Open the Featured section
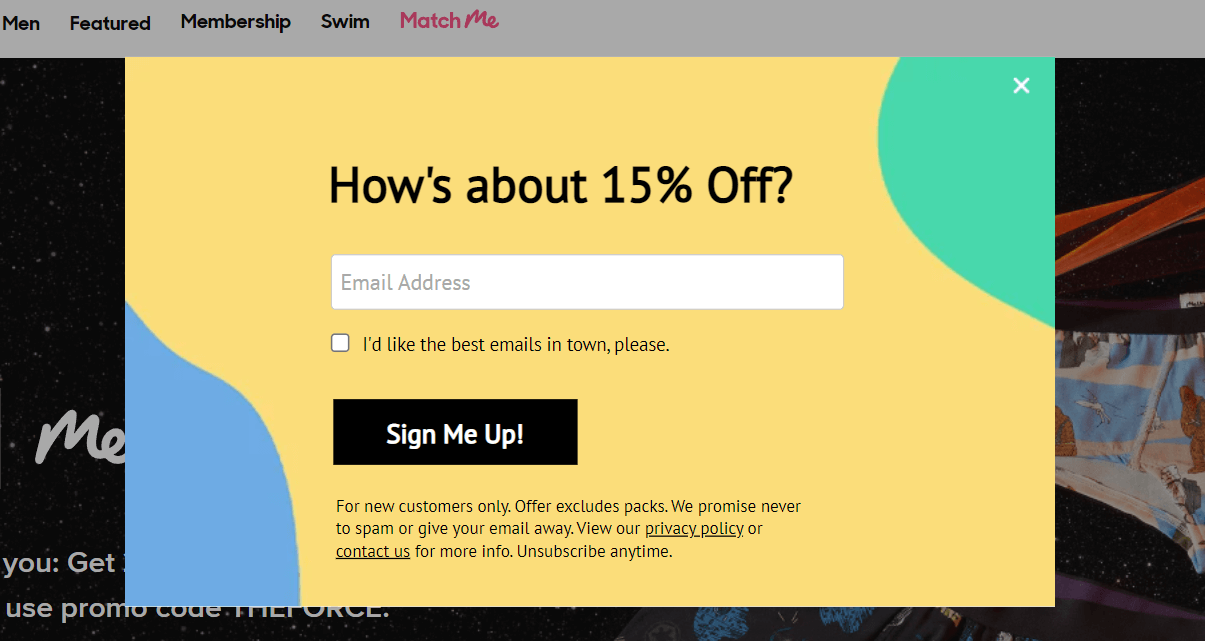 tap(109, 23)
